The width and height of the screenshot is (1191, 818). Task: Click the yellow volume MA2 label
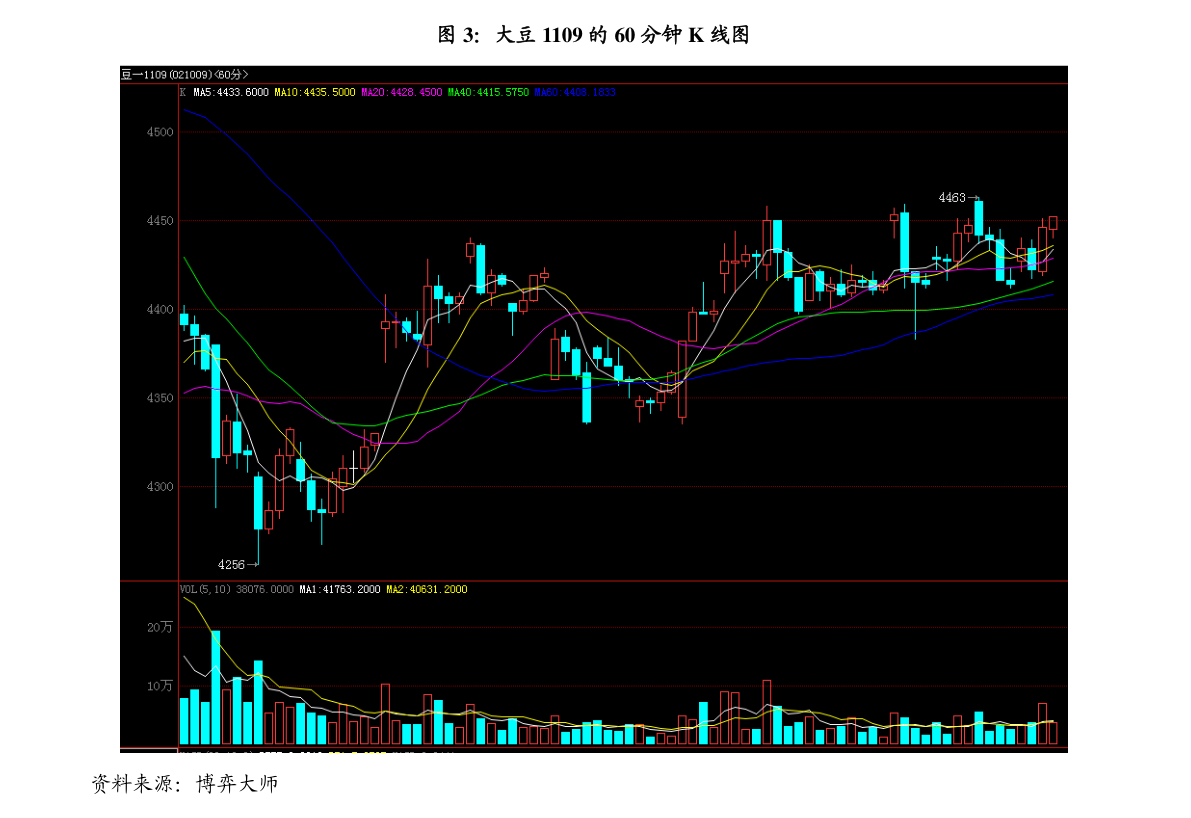[x=426, y=590]
